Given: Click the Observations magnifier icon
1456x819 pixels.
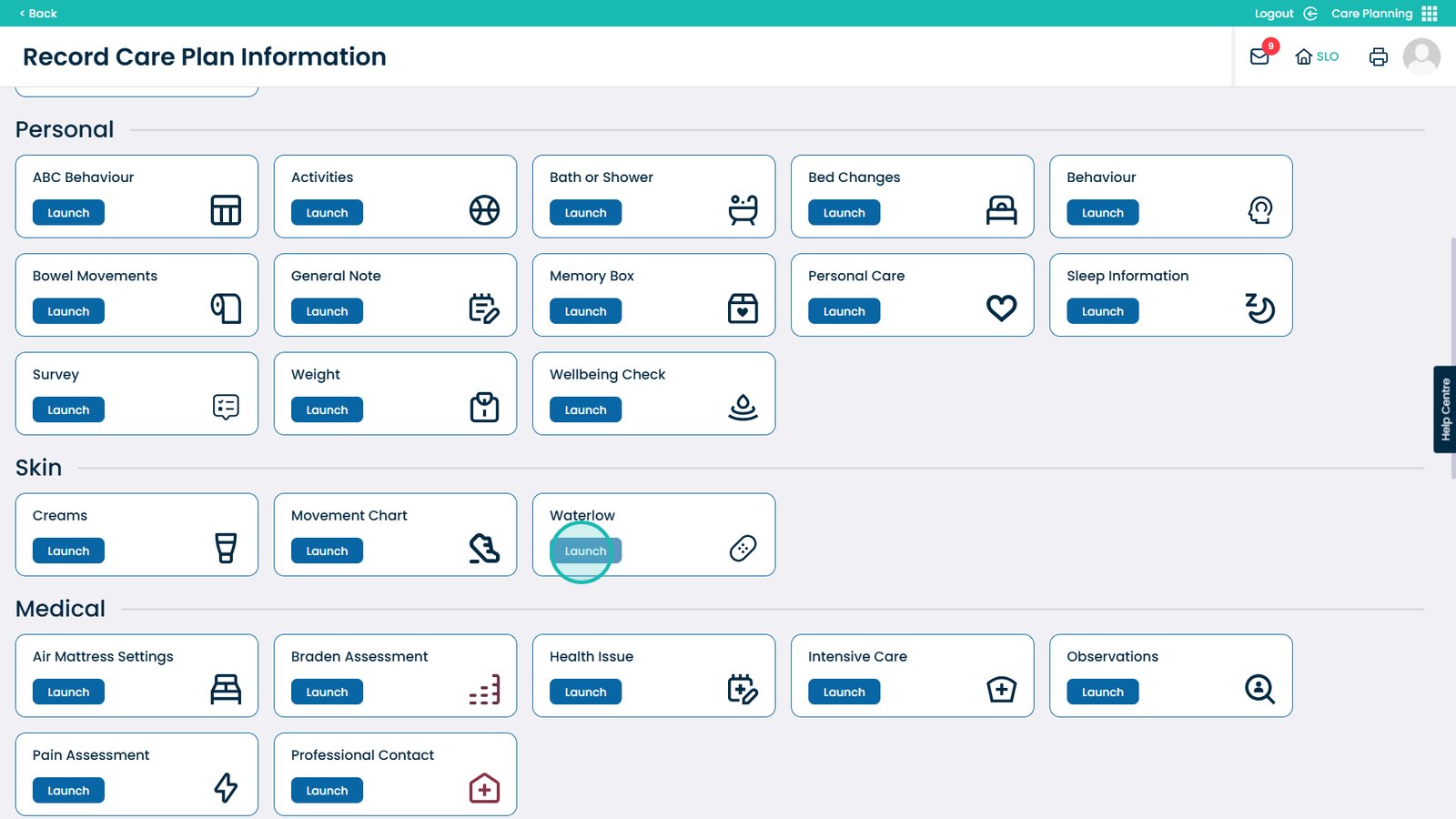Looking at the screenshot, I should pyautogui.click(x=1259, y=690).
